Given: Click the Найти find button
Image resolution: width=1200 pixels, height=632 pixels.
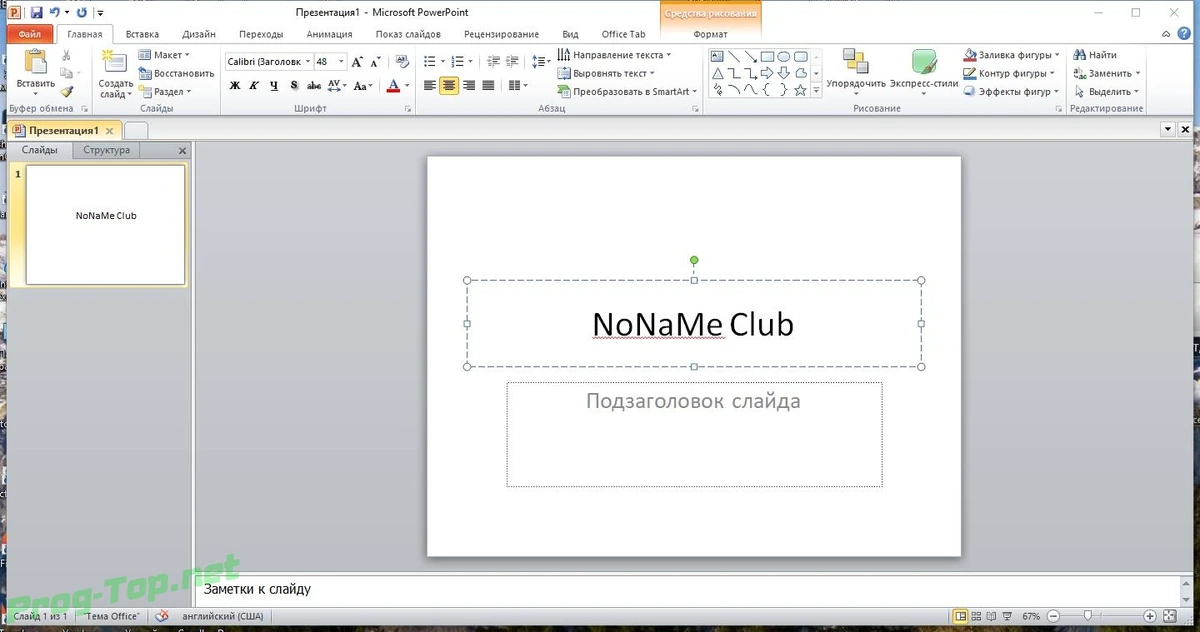Looking at the screenshot, I should coord(1095,55).
